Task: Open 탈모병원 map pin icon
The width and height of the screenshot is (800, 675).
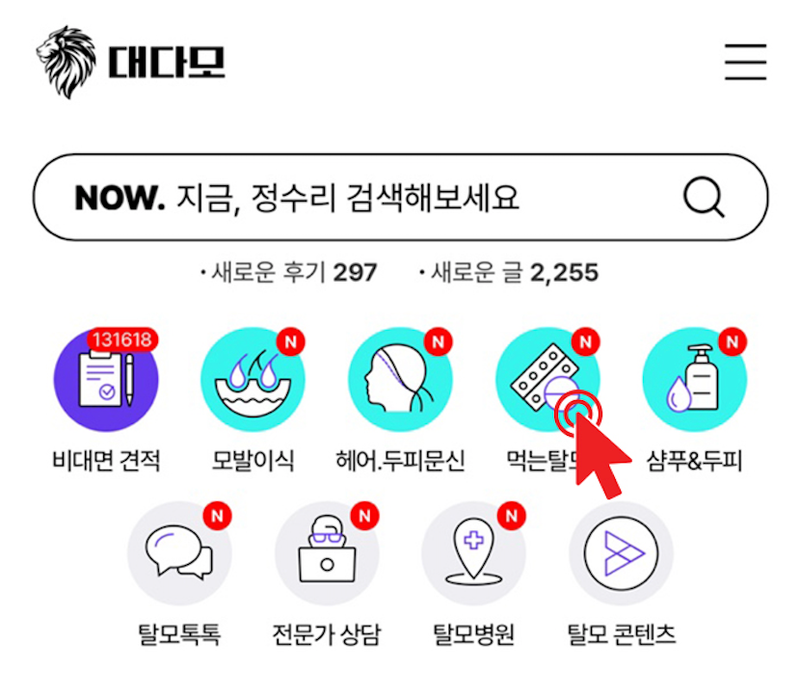Action: coord(473,553)
